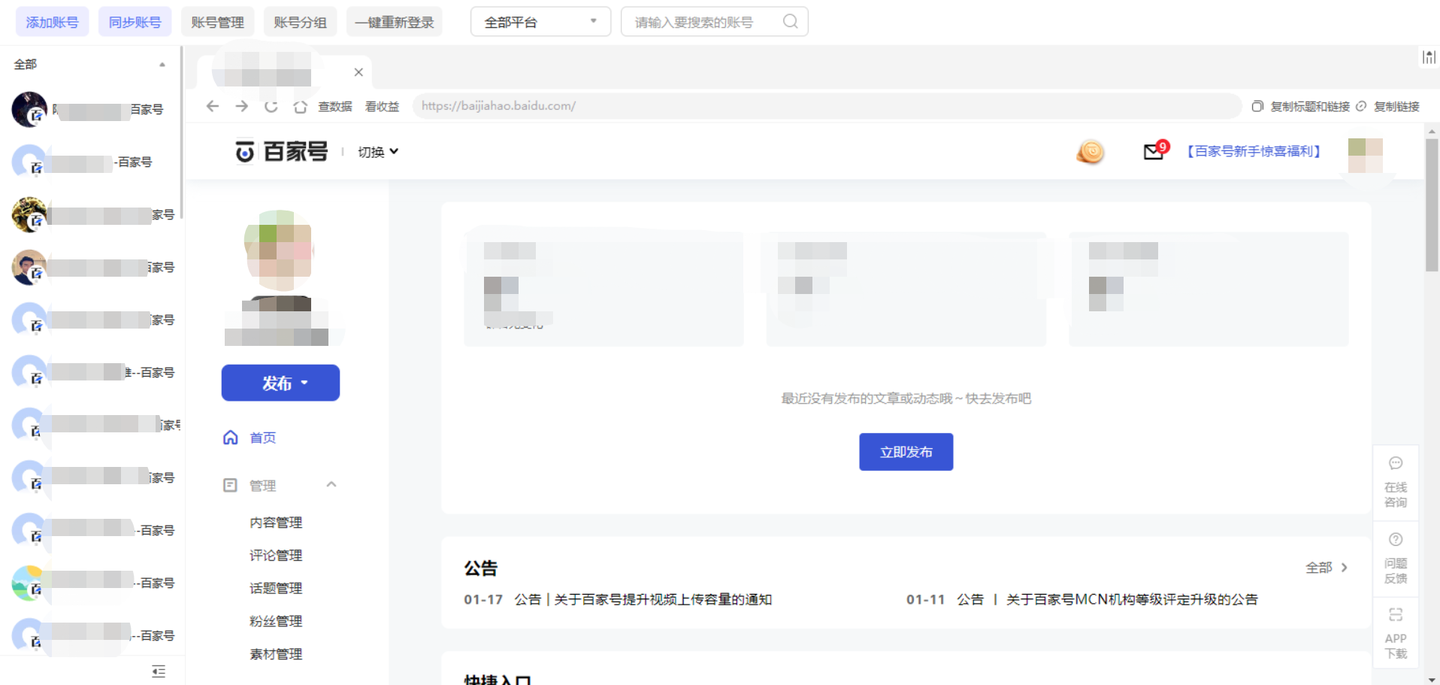The height and width of the screenshot is (685, 1440).
Task: Open the 内容管理 menu item
Action: click(275, 521)
